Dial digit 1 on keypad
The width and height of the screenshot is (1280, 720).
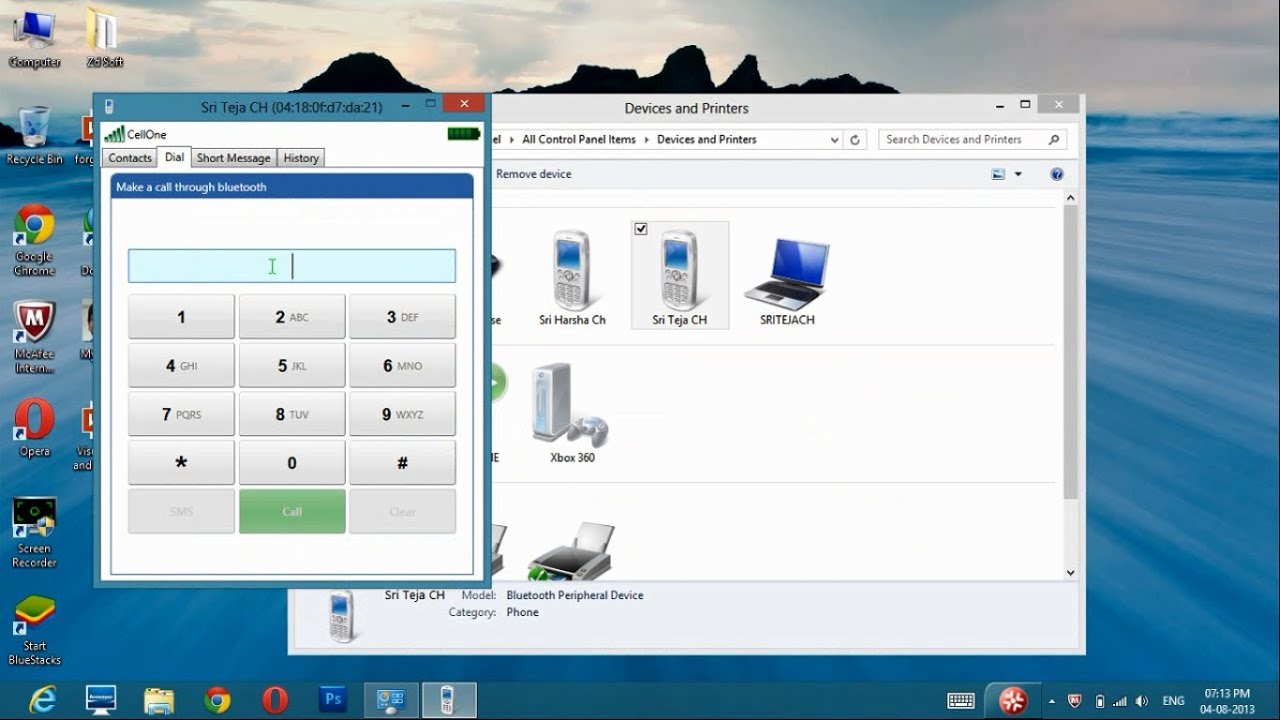point(181,317)
